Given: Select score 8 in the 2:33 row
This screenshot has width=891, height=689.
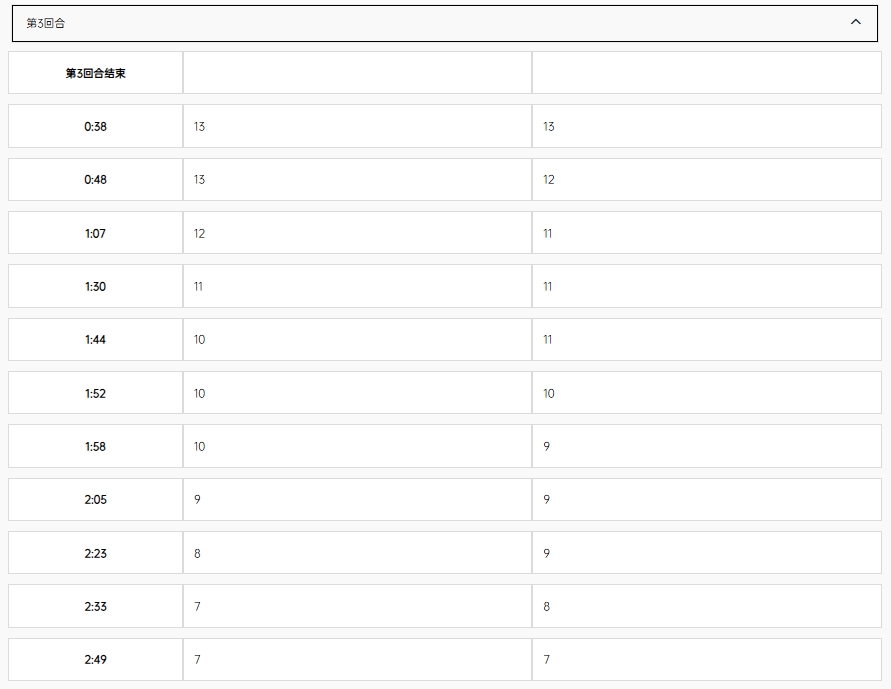Looking at the screenshot, I should (x=547, y=606).
